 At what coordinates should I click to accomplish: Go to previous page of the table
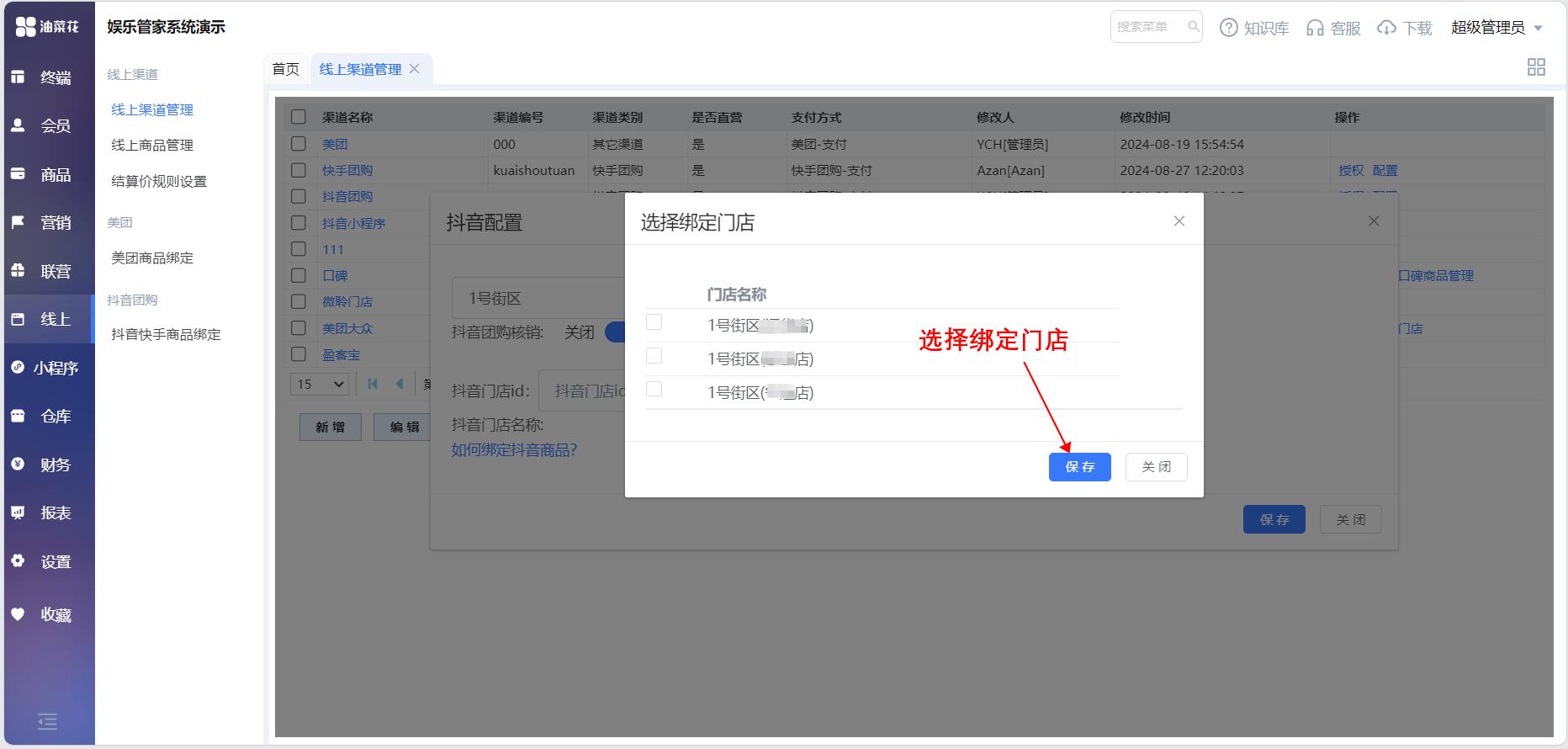pyautogui.click(x=400, y=384)
